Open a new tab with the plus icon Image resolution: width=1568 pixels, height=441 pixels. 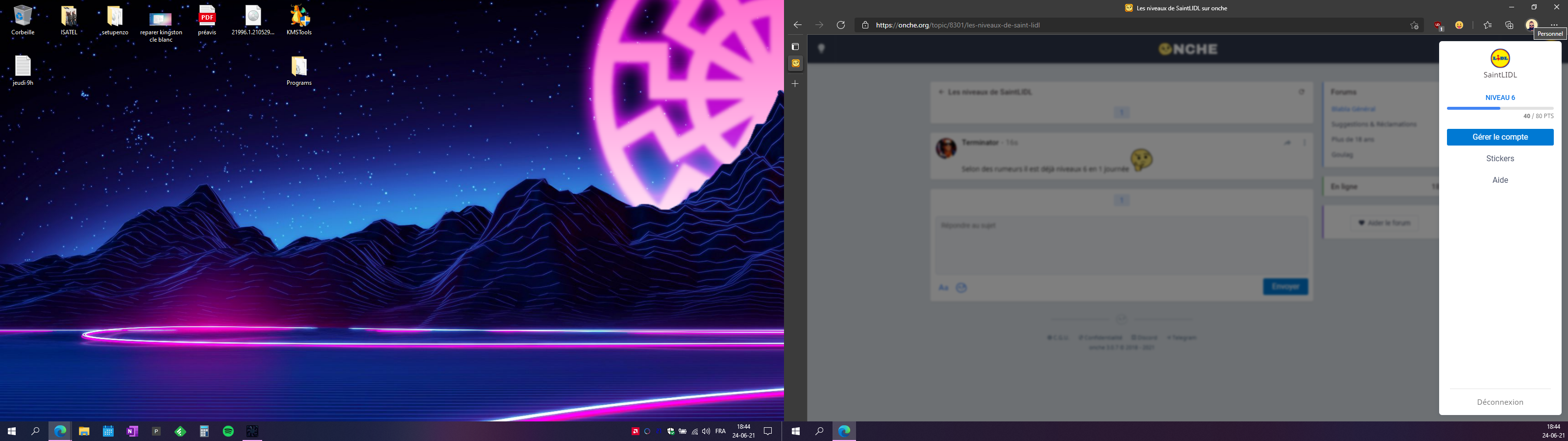(795, 83)
